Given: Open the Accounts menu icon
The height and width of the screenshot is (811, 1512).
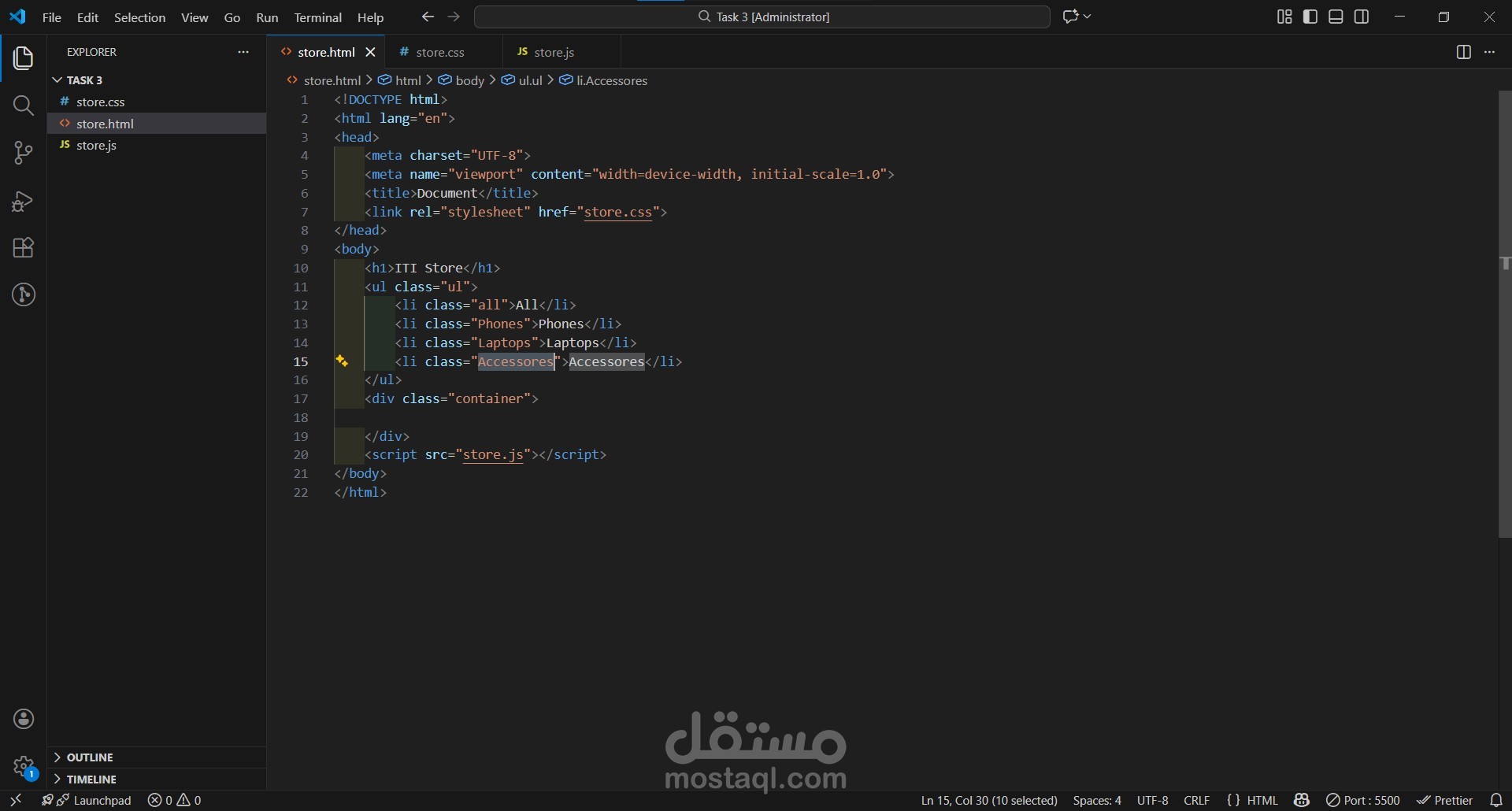Looking at the screenshot, I should click(24, 719).
